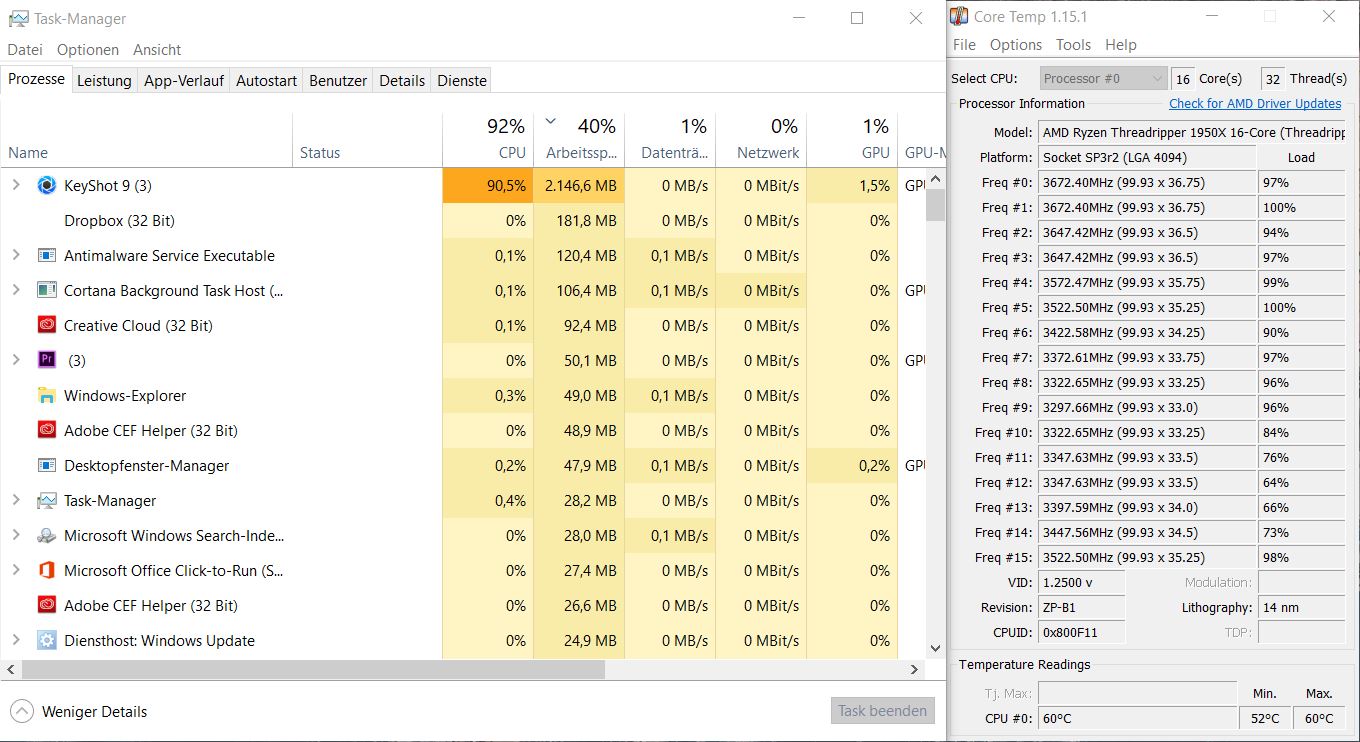Click the Task beenden button

point(882,711)
